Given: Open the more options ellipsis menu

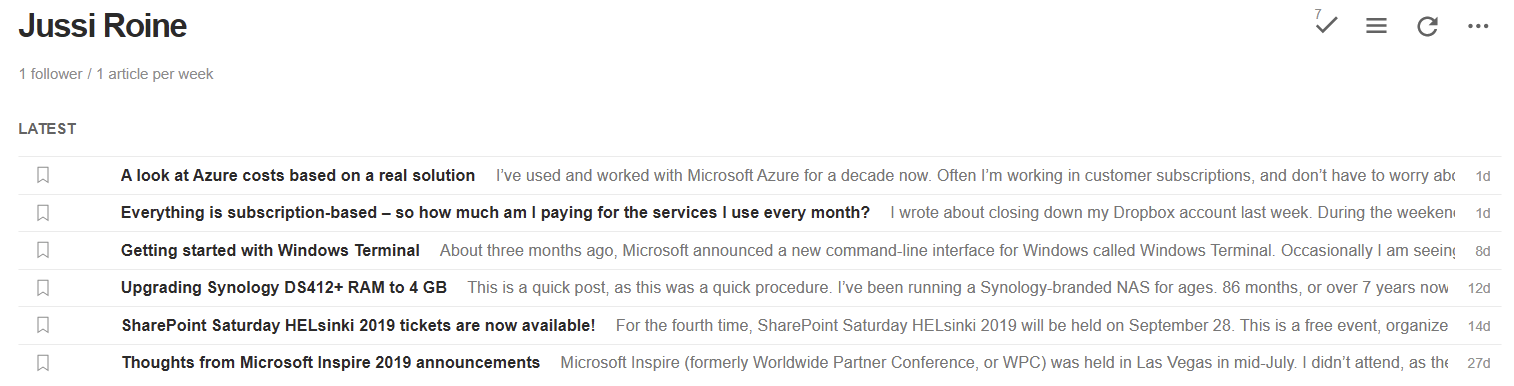Looking at the screenshot, I should tap(1478, 27).
